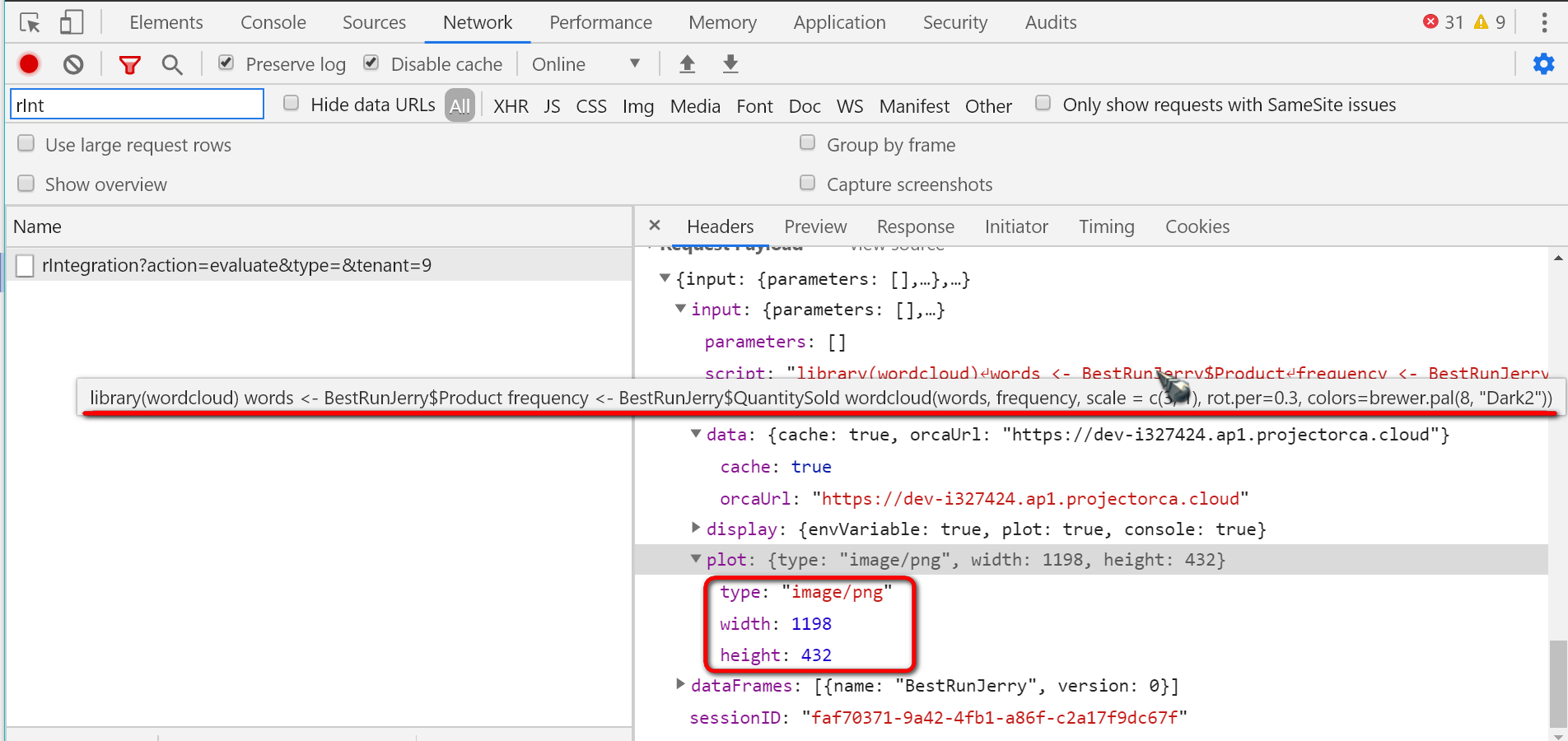Viewport: 1568px width, 741px height.
Task: Filter requests by CSS type
Action: click(x=591, y=106)
